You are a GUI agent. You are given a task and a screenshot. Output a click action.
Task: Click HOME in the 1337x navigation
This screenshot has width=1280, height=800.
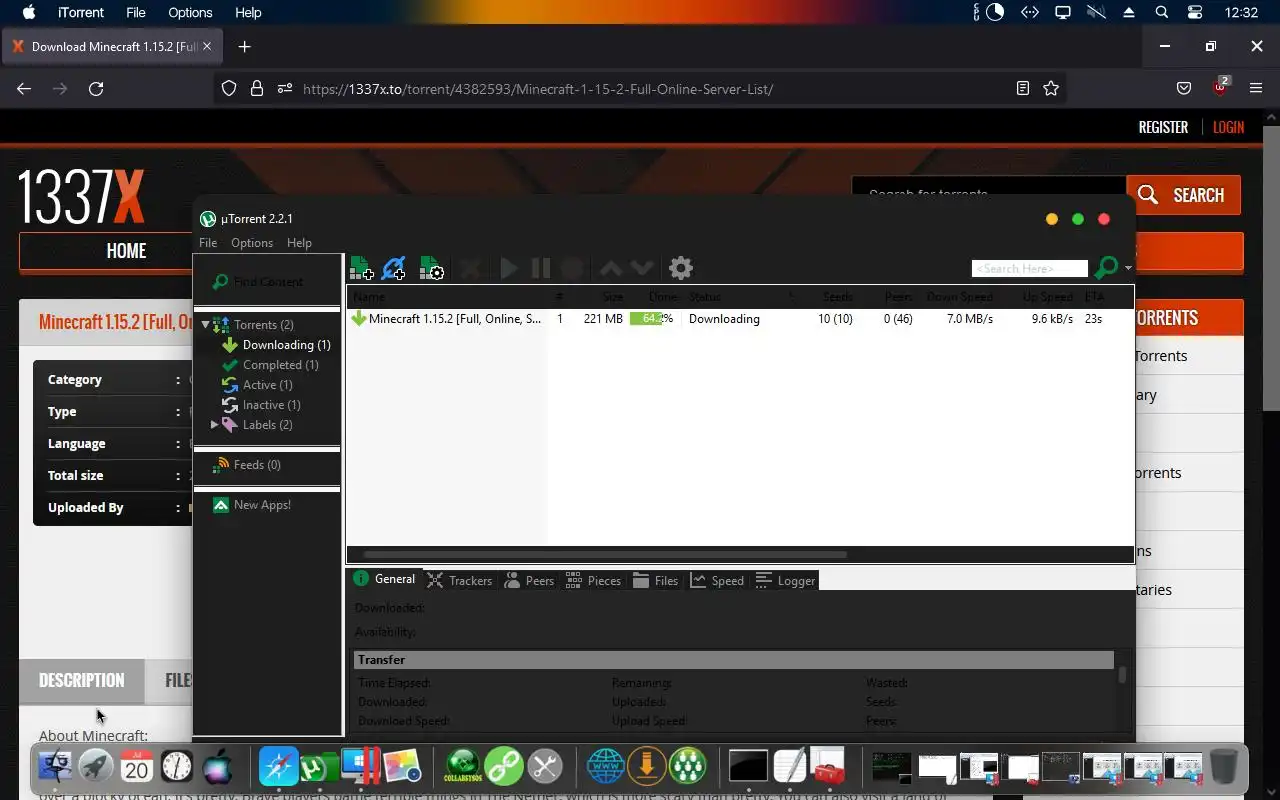tap(126, 251)
